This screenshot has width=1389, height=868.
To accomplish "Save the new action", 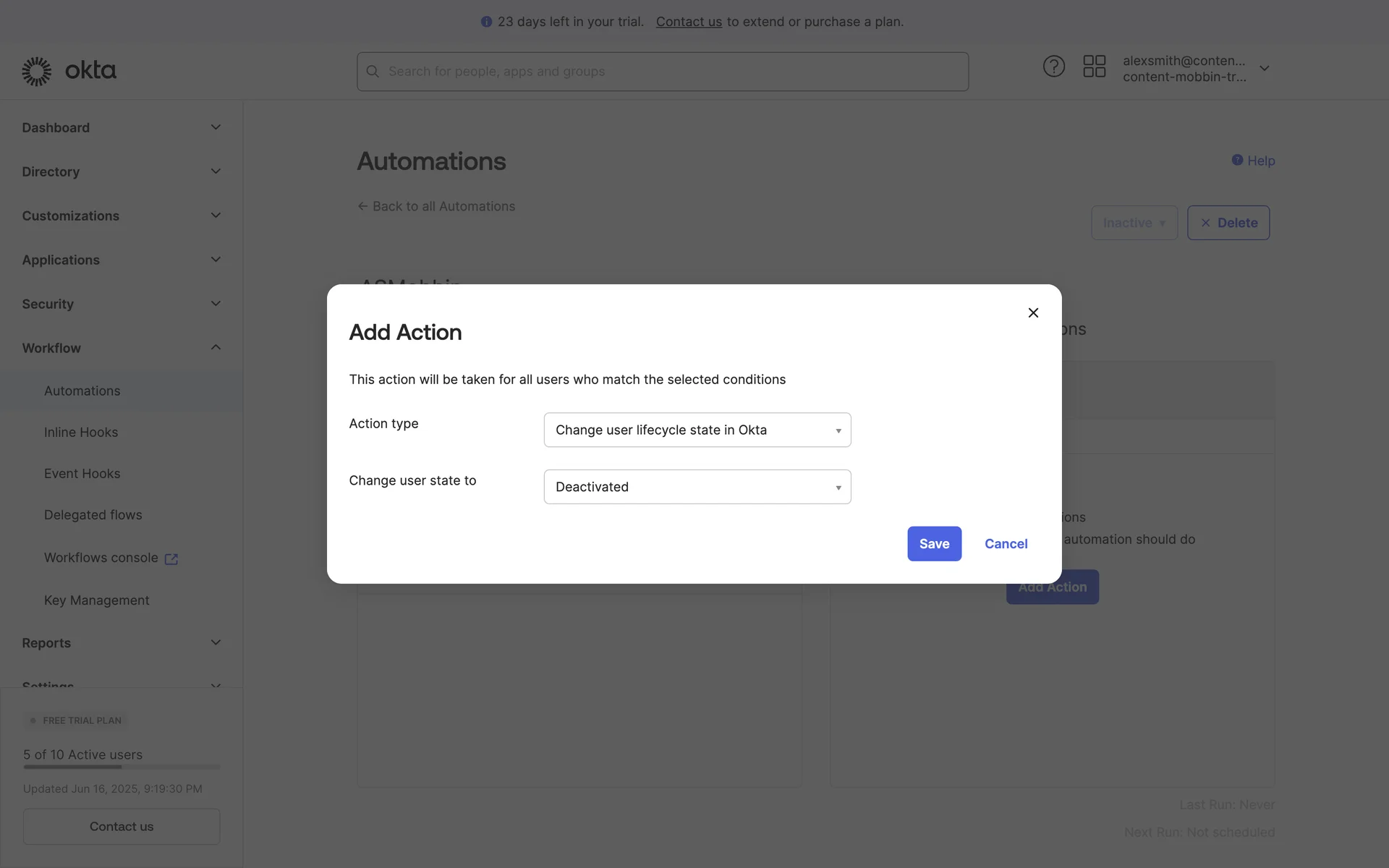I will tap(934, 543).
